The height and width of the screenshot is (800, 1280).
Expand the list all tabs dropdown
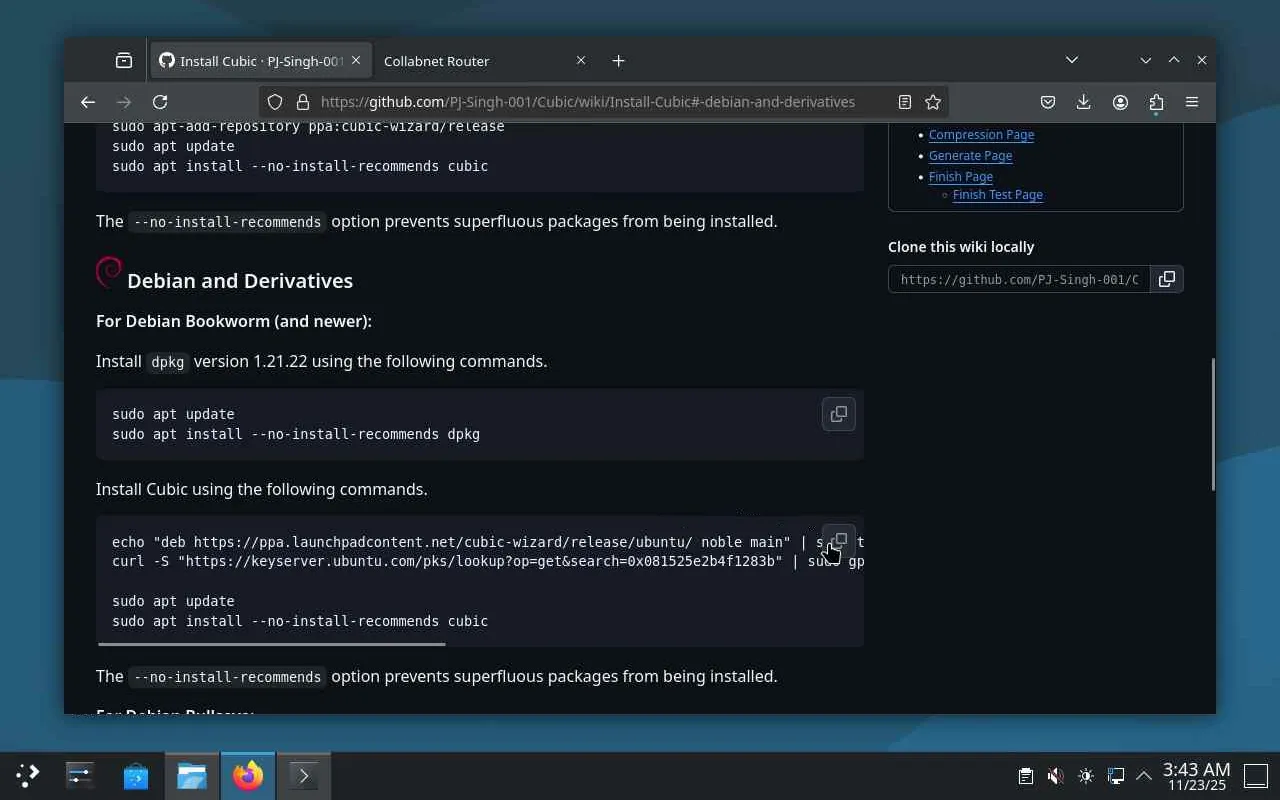pyautogui.click(x=1072, y=60)
